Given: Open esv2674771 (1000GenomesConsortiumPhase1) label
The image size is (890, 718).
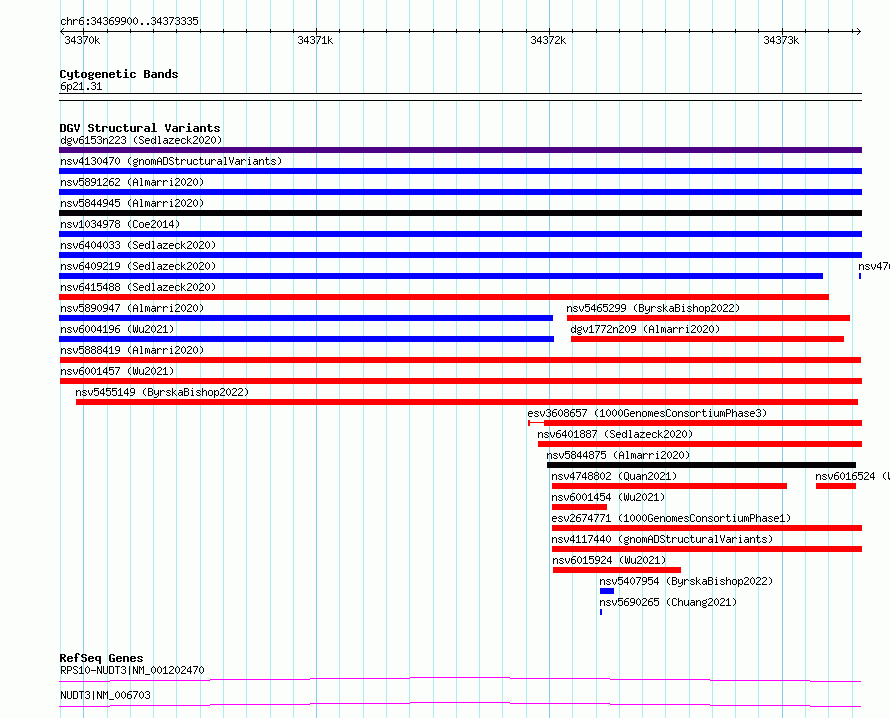Looking at the screenshot, I should tap(671, 518).
